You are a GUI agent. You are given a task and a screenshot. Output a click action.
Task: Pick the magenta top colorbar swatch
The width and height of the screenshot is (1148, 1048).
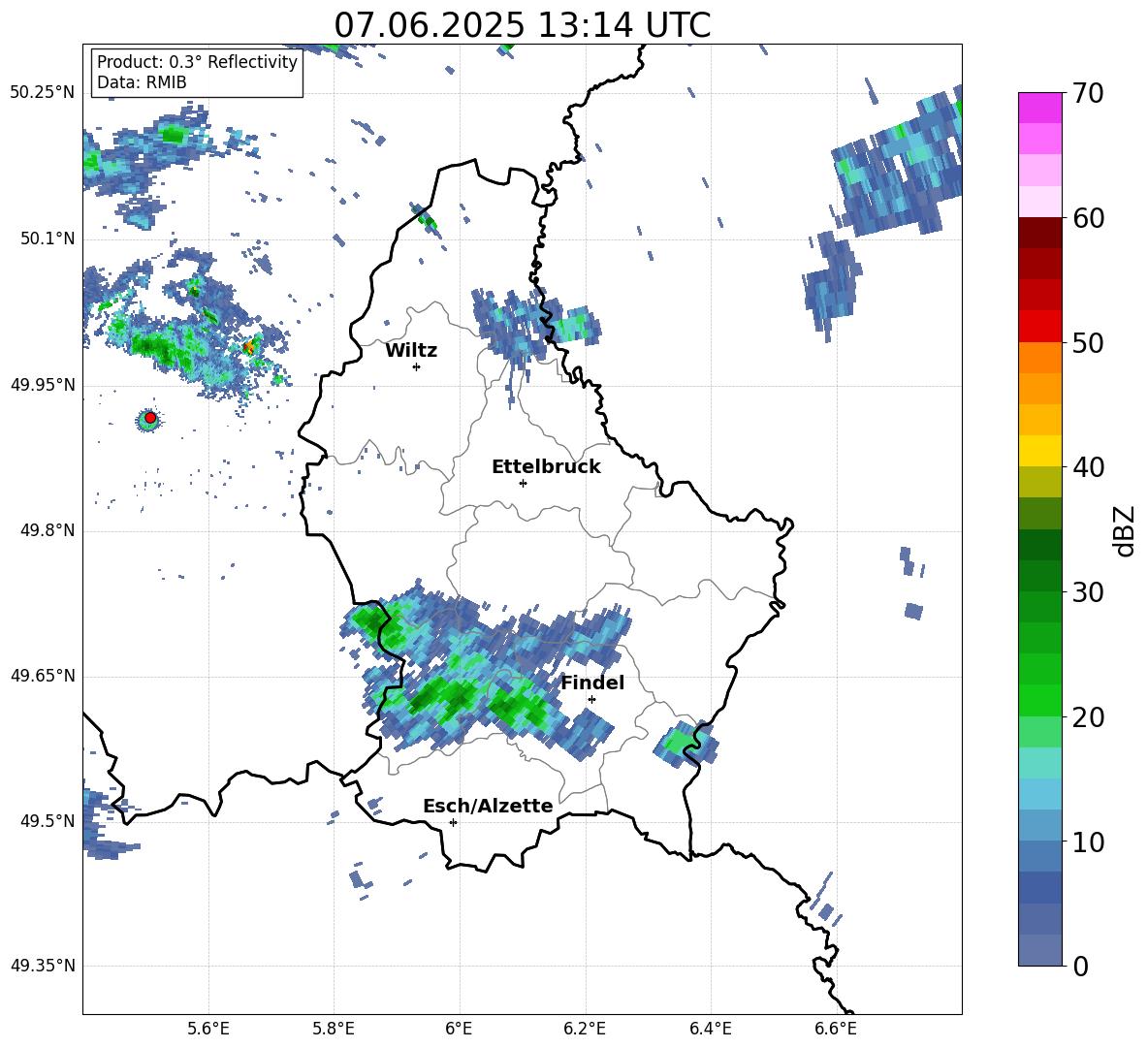(x=1040, y=108)
